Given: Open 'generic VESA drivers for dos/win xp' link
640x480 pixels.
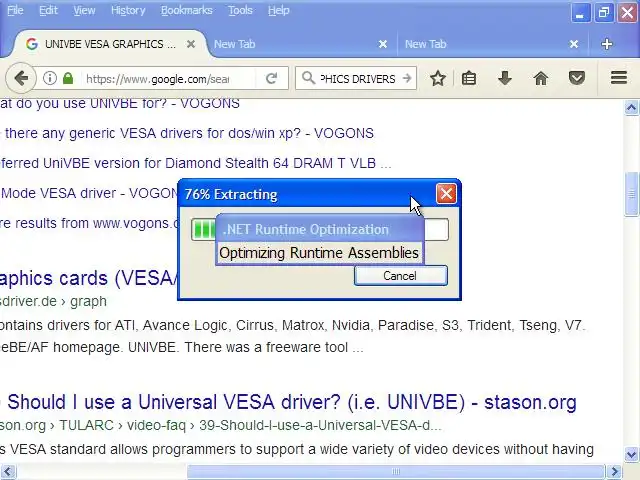Looking at the screenshot, I should pos(187,133).
